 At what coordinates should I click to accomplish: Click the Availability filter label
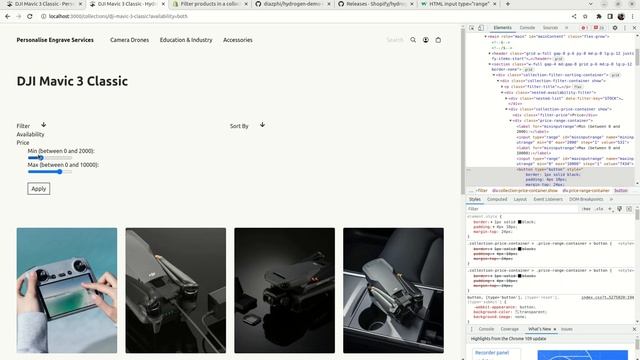(x=30, y=134)
